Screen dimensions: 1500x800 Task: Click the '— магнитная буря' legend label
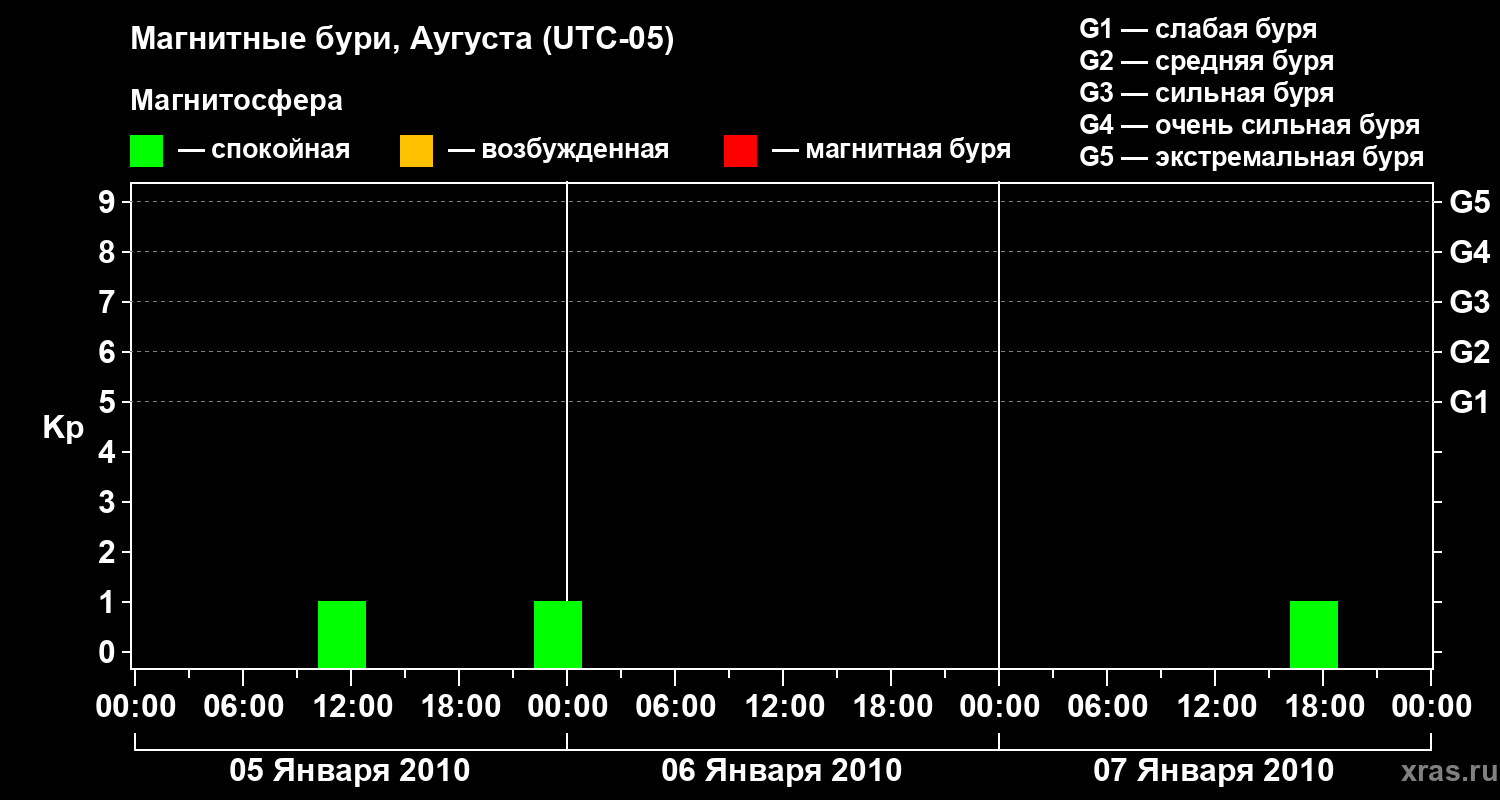click(891, 150)
